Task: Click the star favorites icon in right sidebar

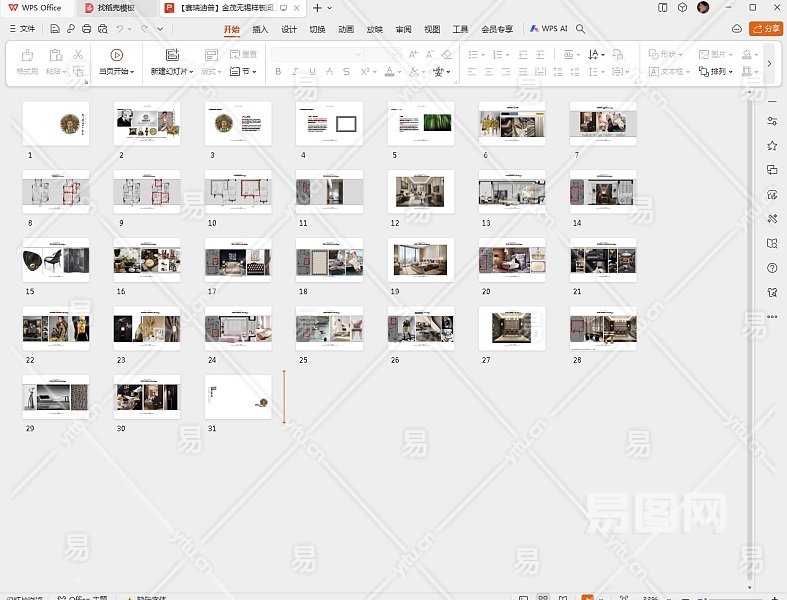Action: tap(772, 146)
